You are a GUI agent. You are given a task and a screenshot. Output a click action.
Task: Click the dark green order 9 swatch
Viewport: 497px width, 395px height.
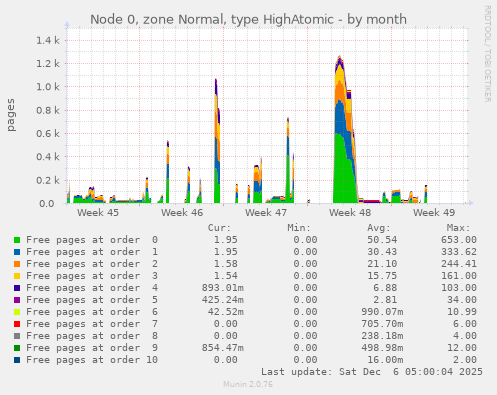[x=17, y=348]
